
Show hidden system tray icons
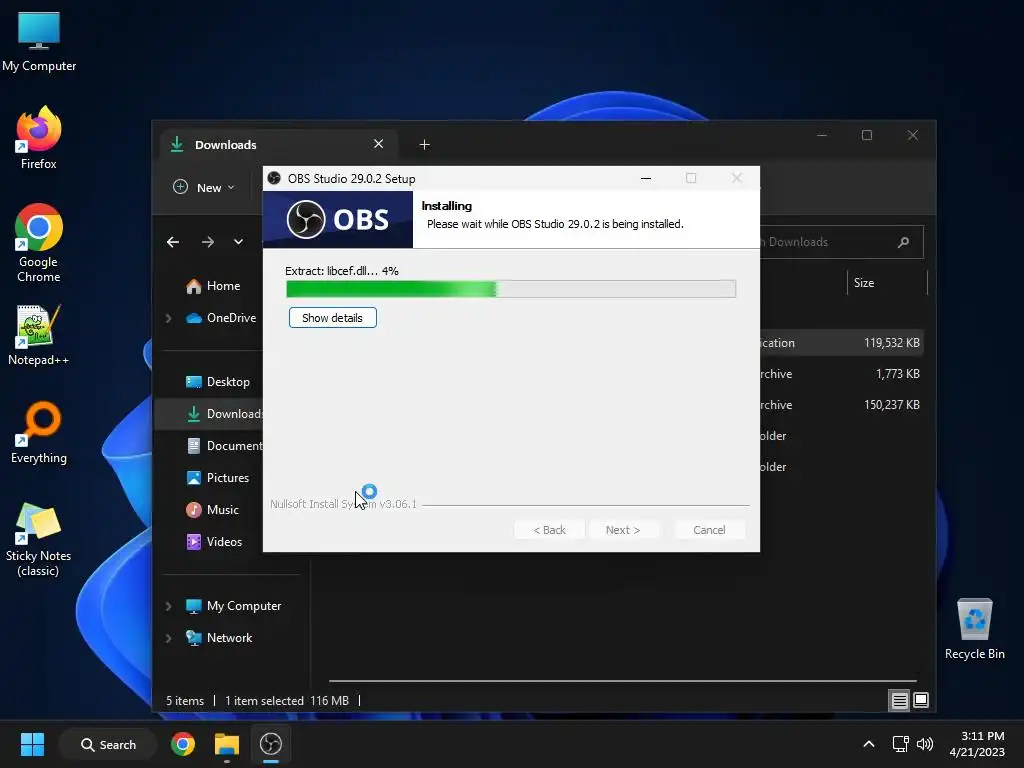click(869, 744)
